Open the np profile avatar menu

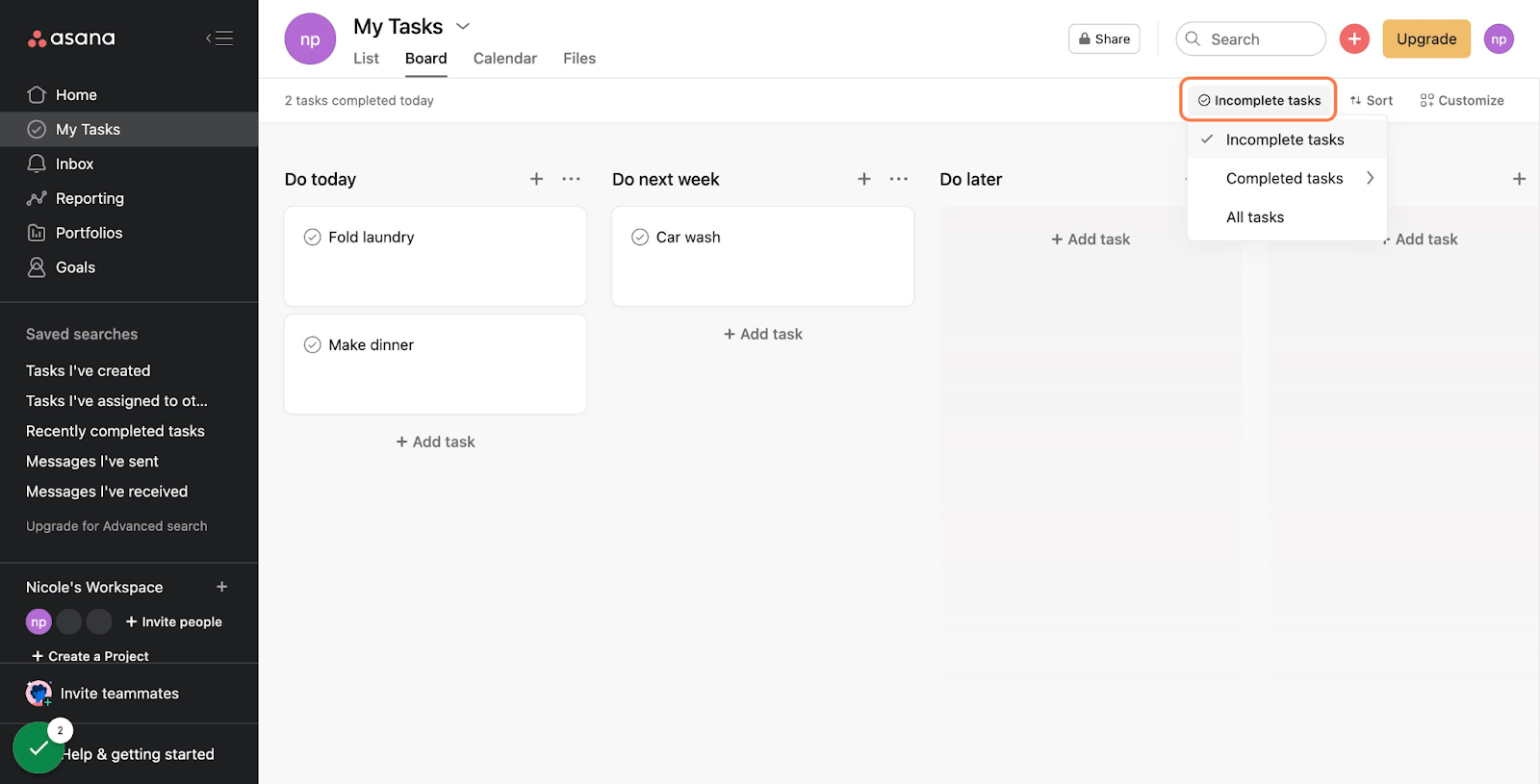pyautogui.click(x=1499, y=38)
